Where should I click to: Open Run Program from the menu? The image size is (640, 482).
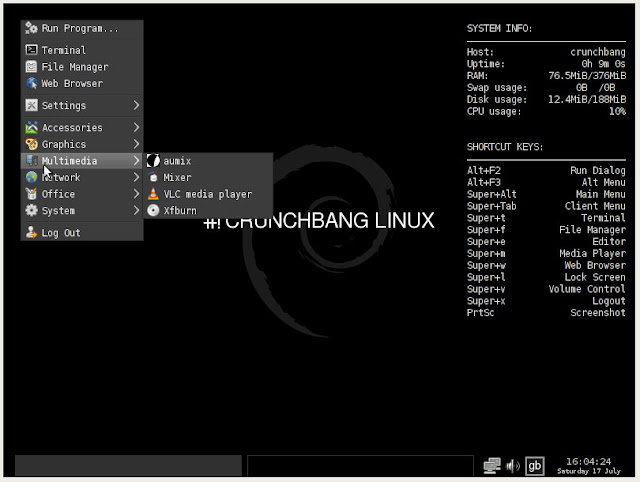pos(82,28)
